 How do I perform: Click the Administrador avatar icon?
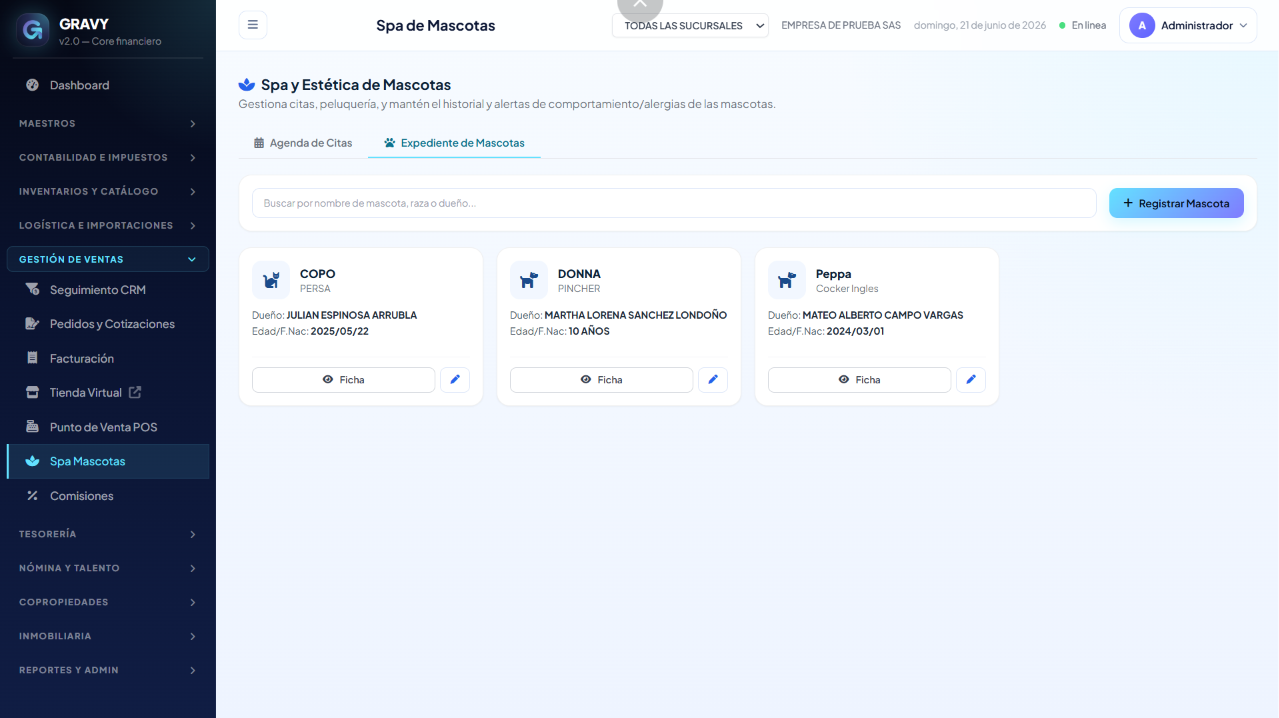[1142, 26]
